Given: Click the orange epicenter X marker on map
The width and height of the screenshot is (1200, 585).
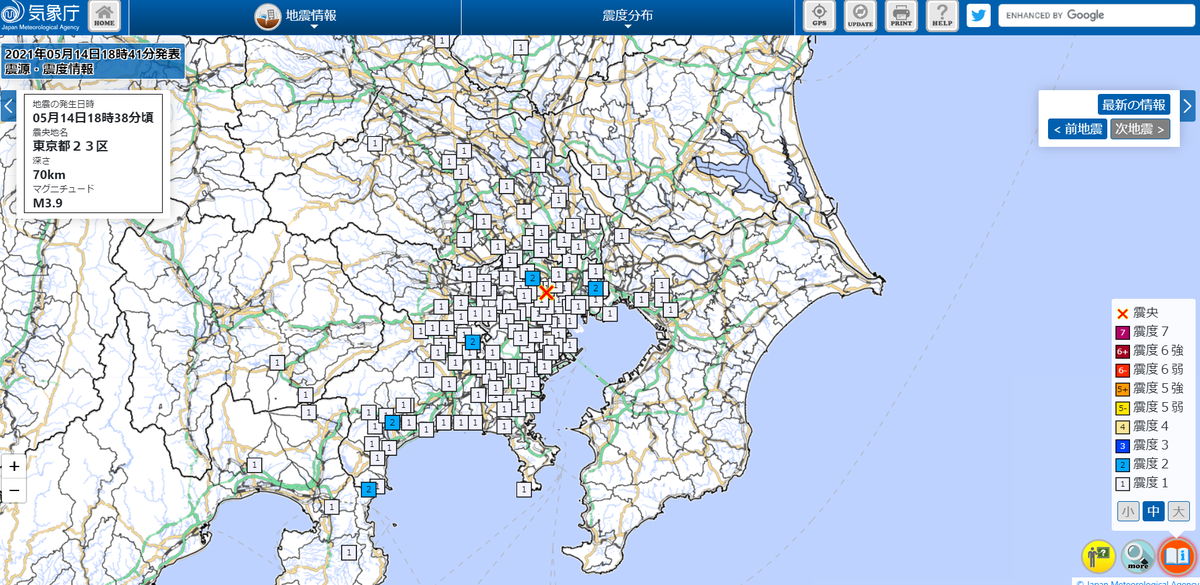Looking at the screenshot, I should [x=546, y=292].
